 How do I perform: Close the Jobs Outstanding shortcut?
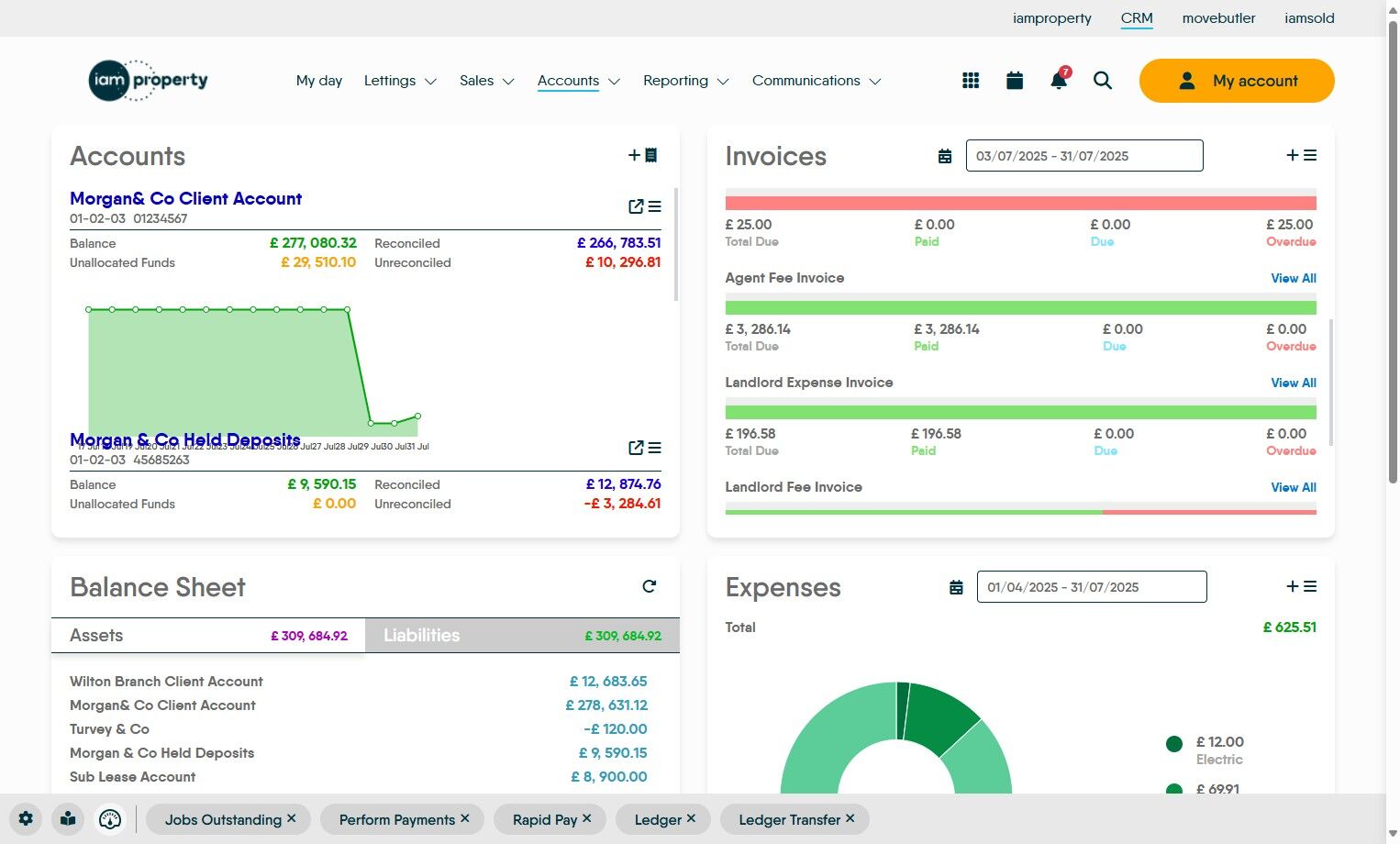point(292,818)
